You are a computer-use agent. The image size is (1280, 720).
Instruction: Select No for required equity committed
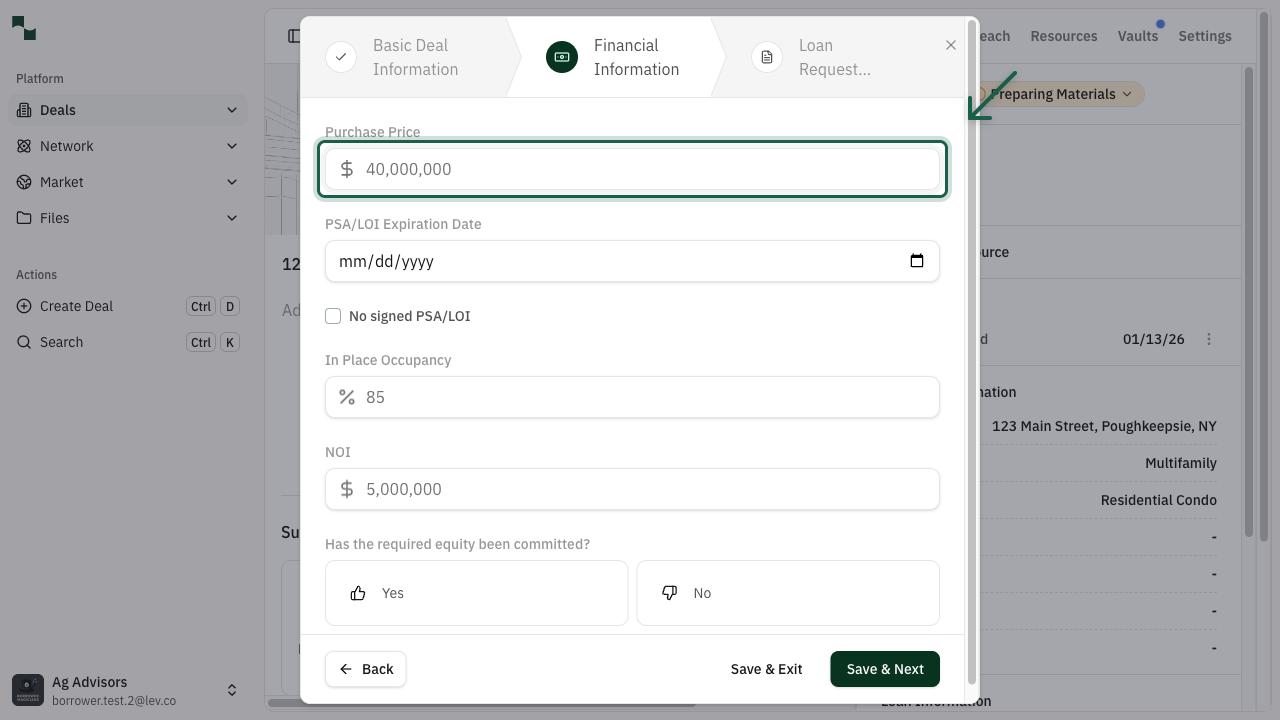pyautogui.click(x=787, y=592)
